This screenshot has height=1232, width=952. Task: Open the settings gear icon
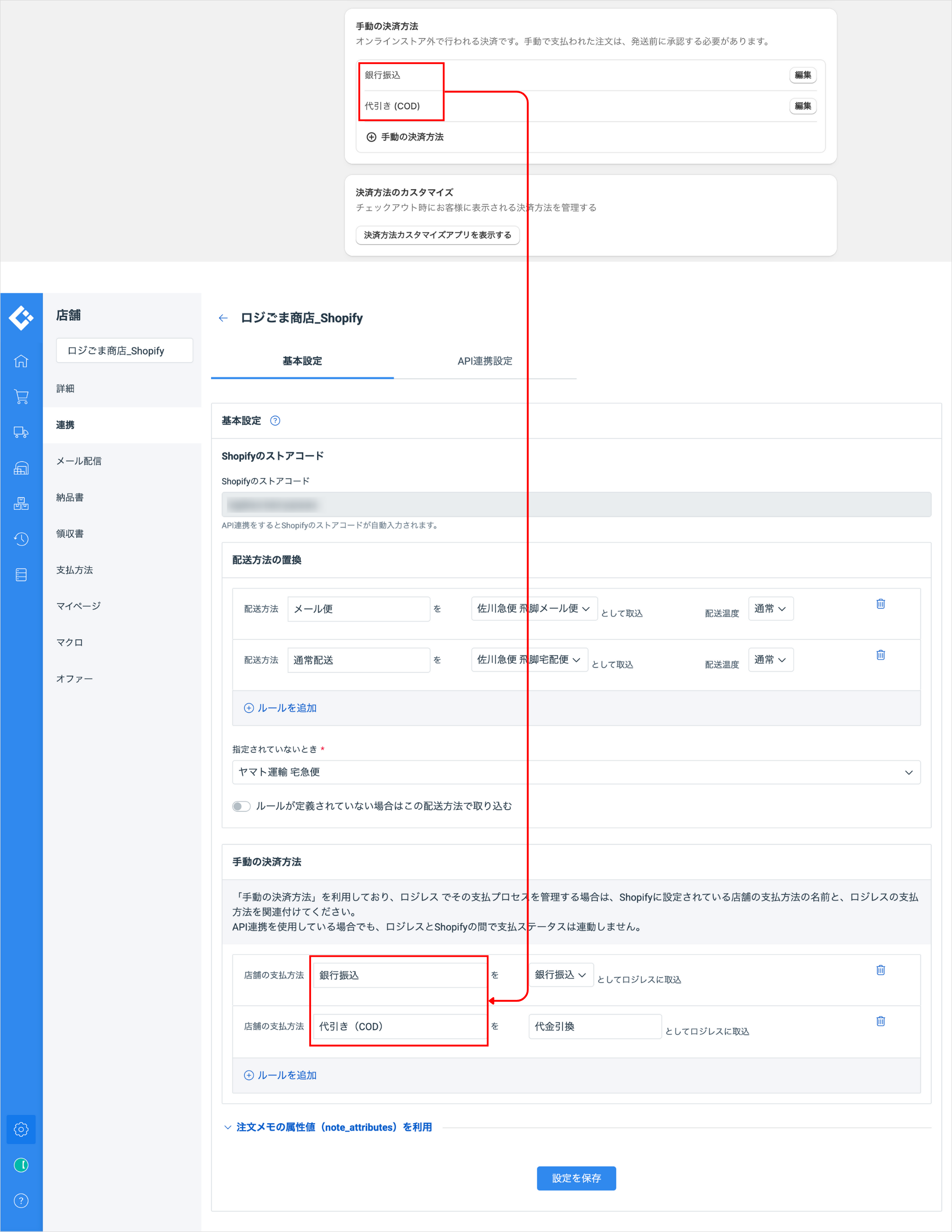21,1129
